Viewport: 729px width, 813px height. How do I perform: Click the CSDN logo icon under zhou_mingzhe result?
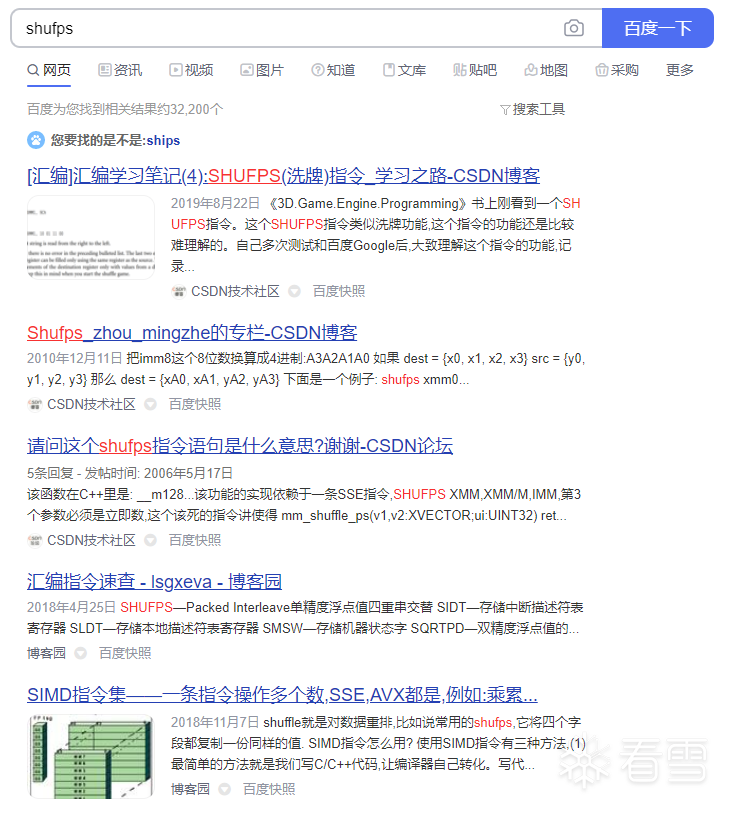pos(34,404)
